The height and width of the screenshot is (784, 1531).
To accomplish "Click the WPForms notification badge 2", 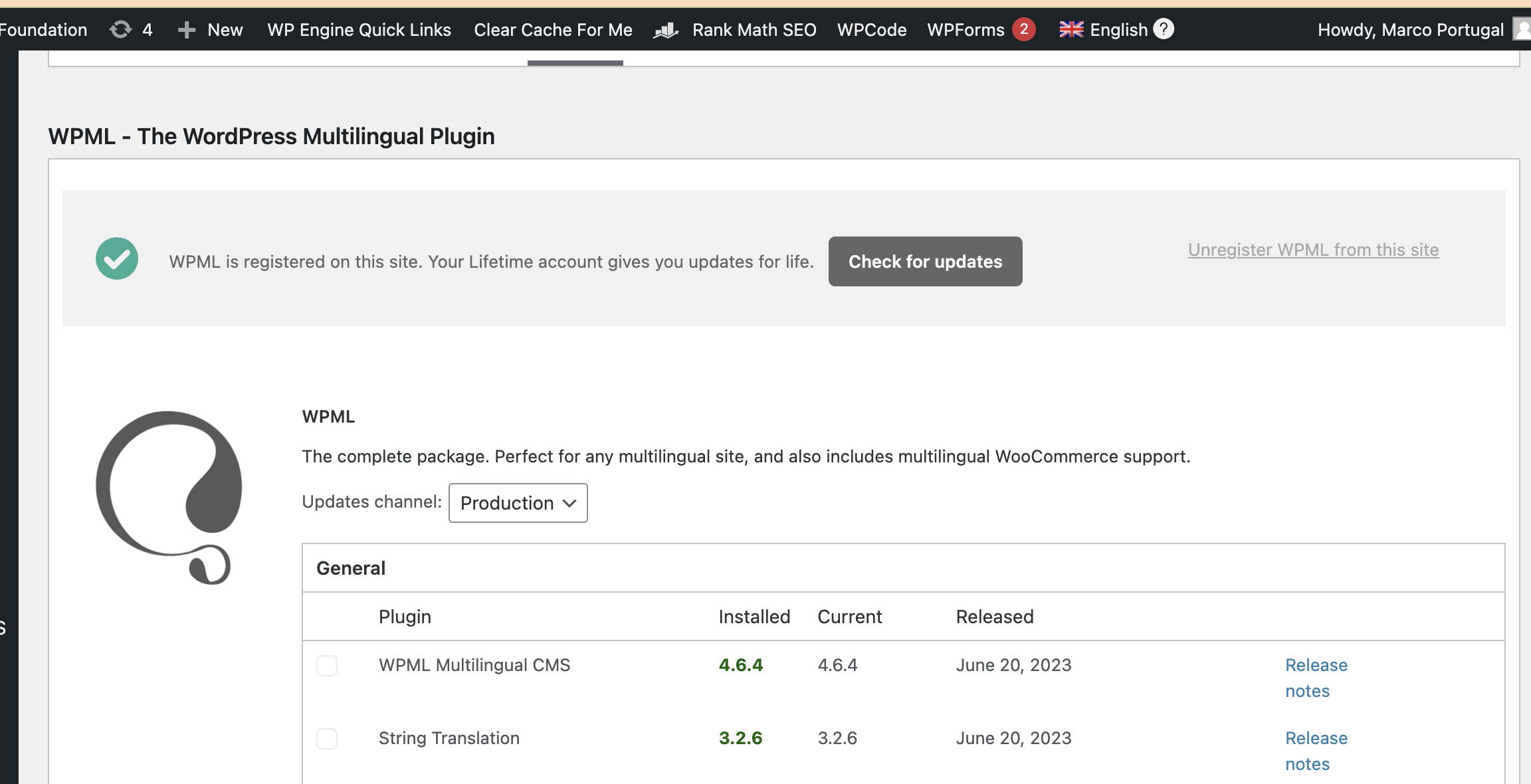I will (x=1024, y=29).
